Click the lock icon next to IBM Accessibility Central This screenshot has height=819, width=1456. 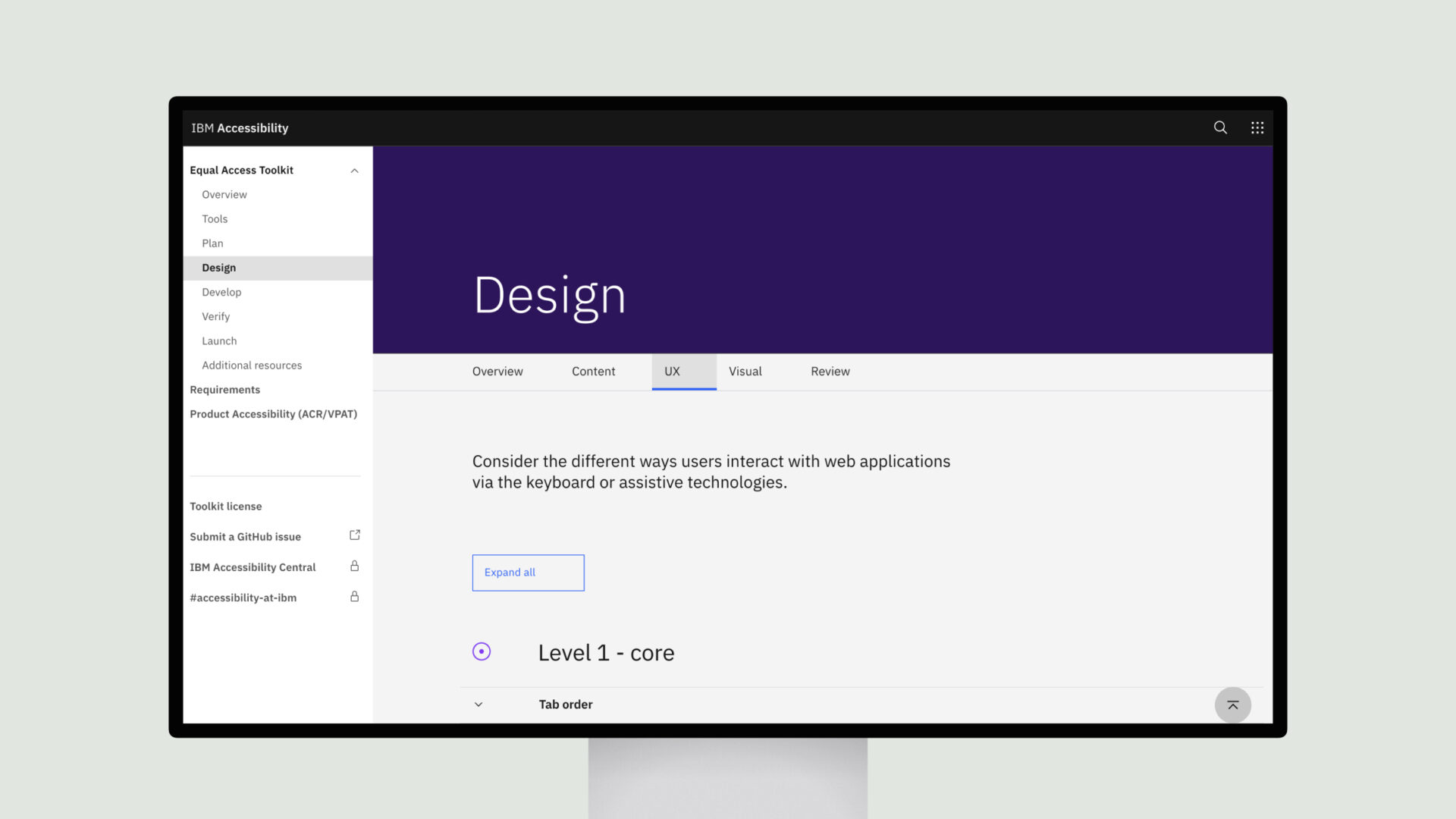[x=355, y=566]
